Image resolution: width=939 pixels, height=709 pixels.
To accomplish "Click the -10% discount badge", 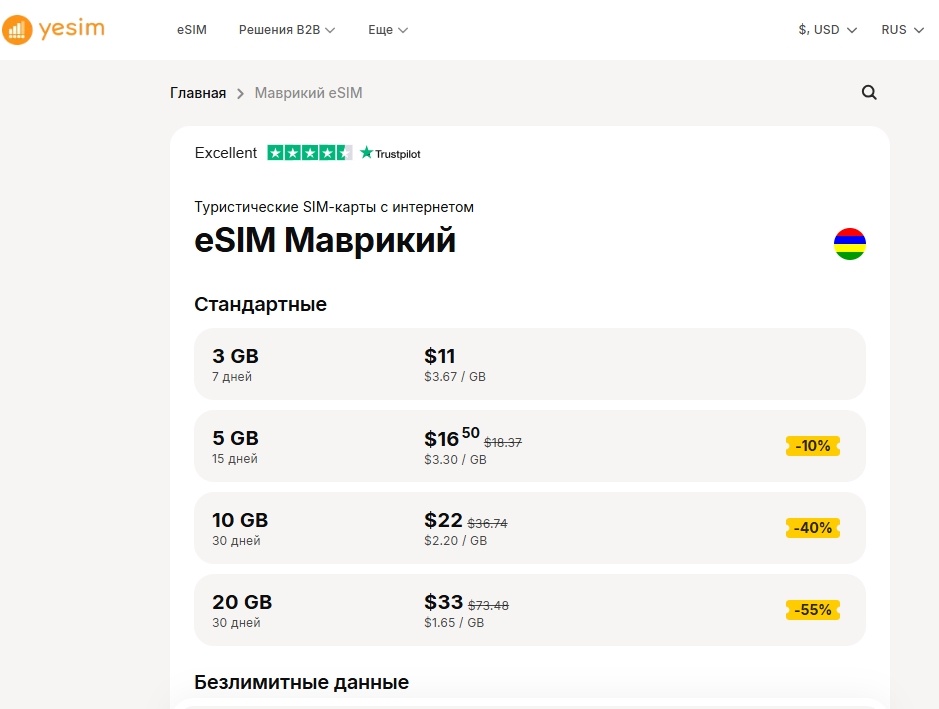I will (x=812, y=446).
